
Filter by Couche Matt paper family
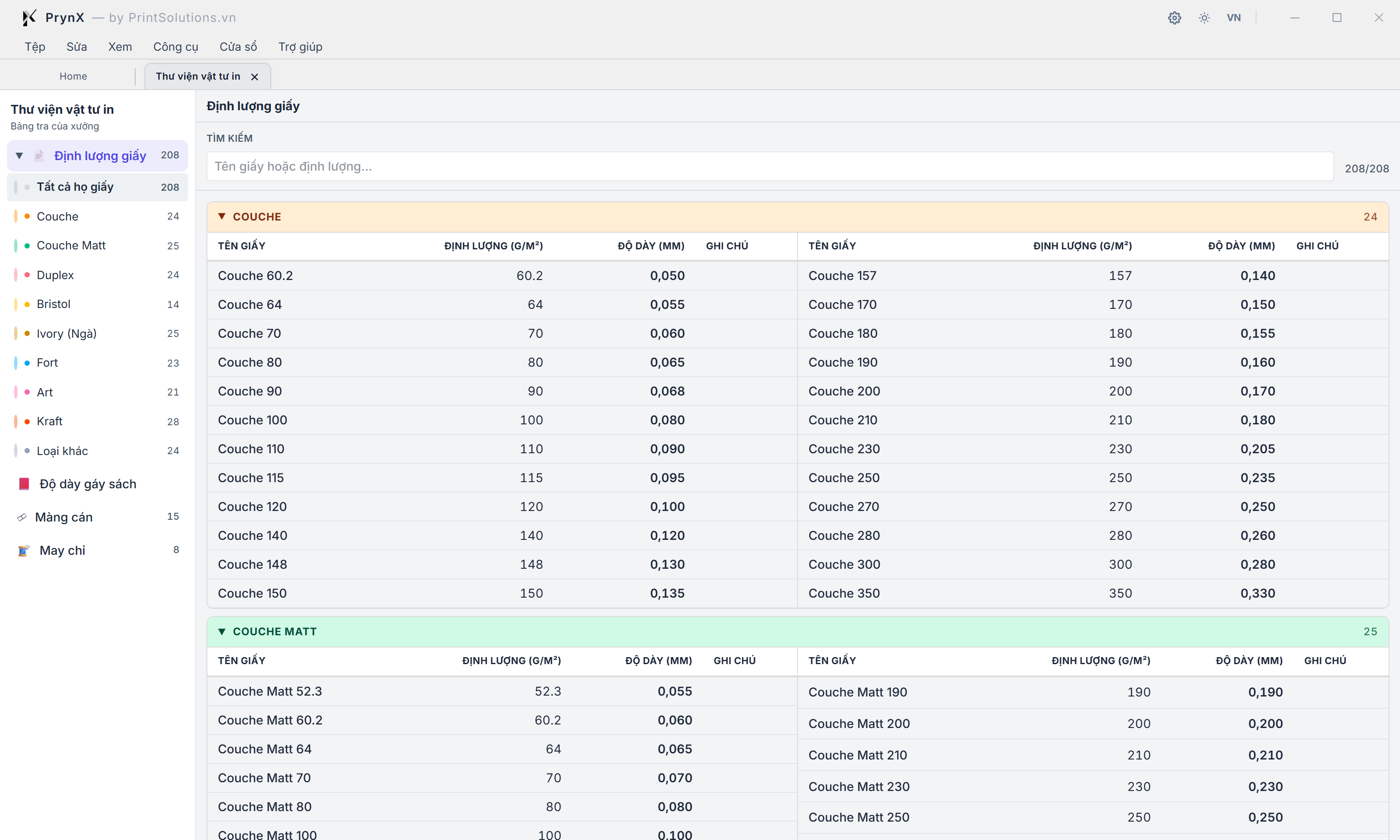[97, 246]
